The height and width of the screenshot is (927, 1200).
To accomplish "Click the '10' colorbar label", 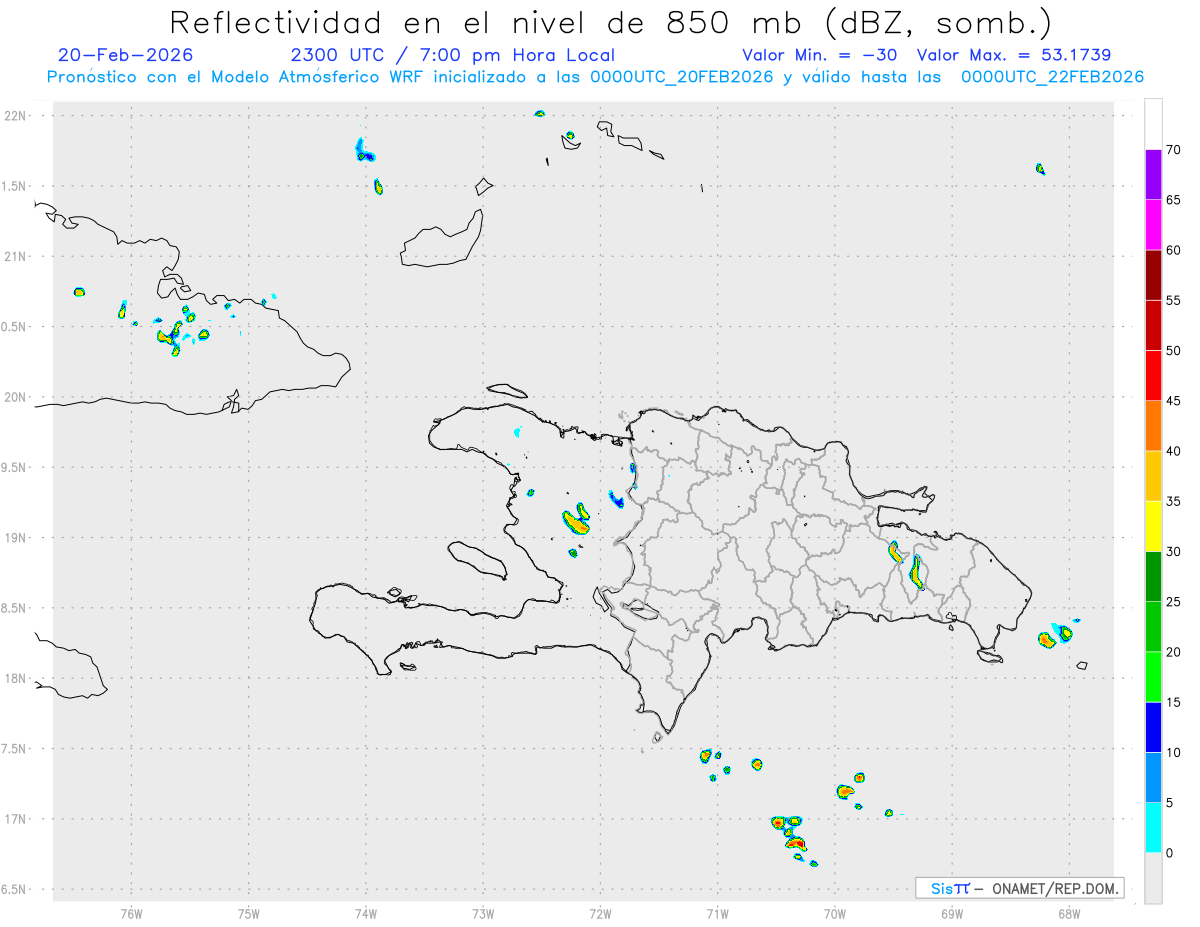I will (1173, 752).
